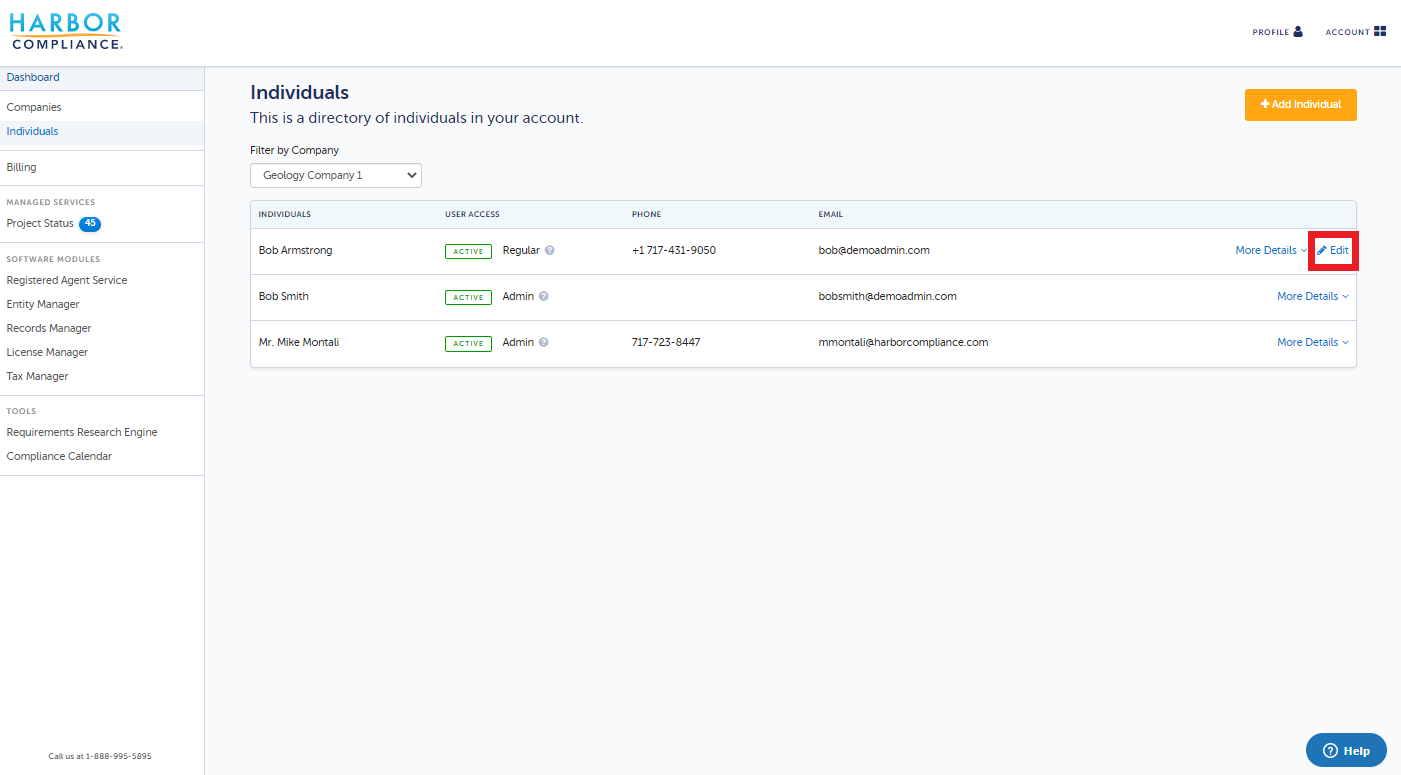
Task: Open the License Manager module
Action: tap(47, 353)
